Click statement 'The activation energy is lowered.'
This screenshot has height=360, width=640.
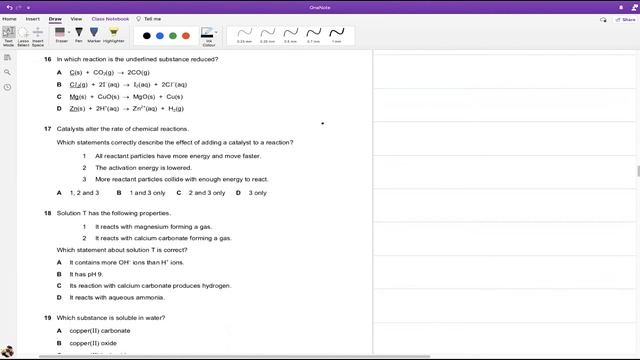coord(143,168)
